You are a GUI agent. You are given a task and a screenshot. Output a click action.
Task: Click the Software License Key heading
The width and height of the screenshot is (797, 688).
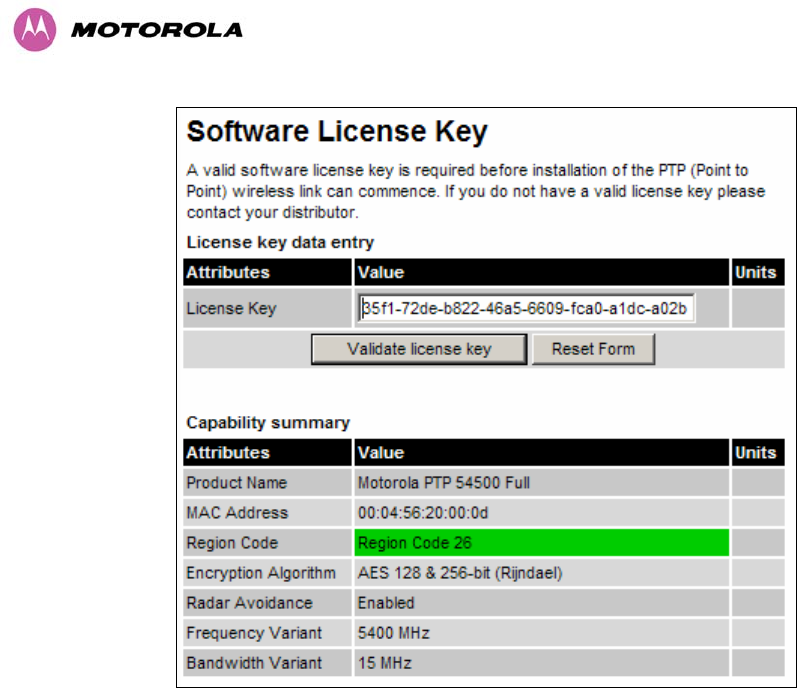pos(337,132)
